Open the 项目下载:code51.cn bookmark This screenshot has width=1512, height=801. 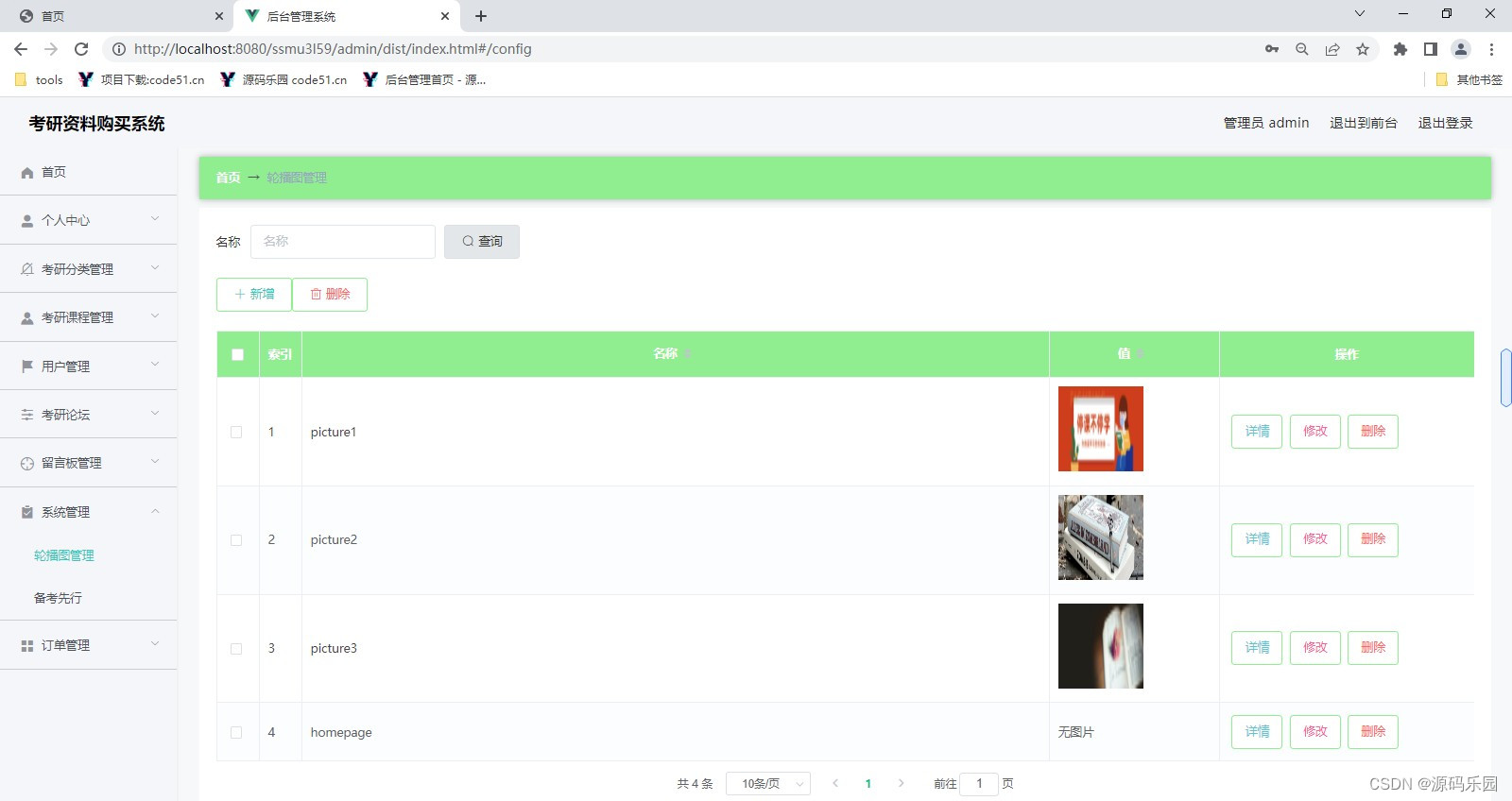tap(142, 80)
